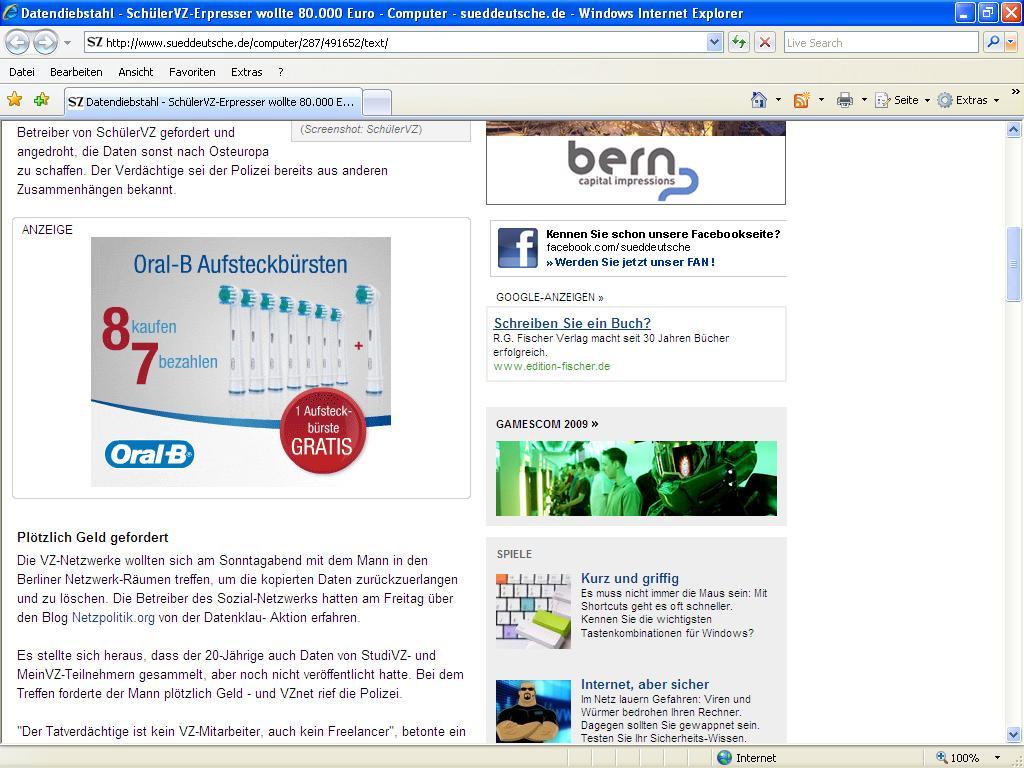Viewport: 1024px width, 768px height.
Task: Open the Datei menu
Action: [22, 72]
